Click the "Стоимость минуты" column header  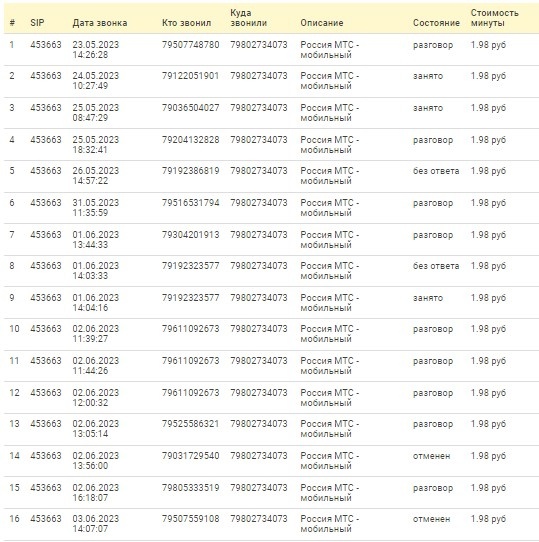(494, 18)
